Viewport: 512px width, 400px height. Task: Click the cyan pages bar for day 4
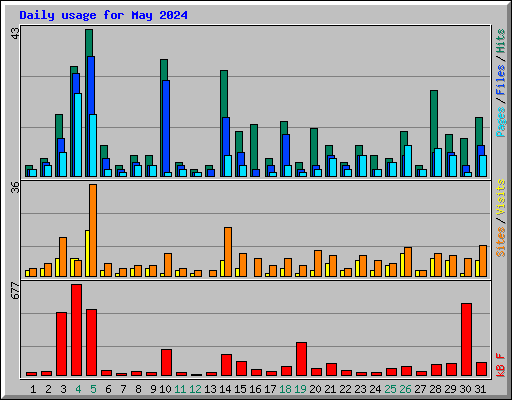[x=78, y=135]
